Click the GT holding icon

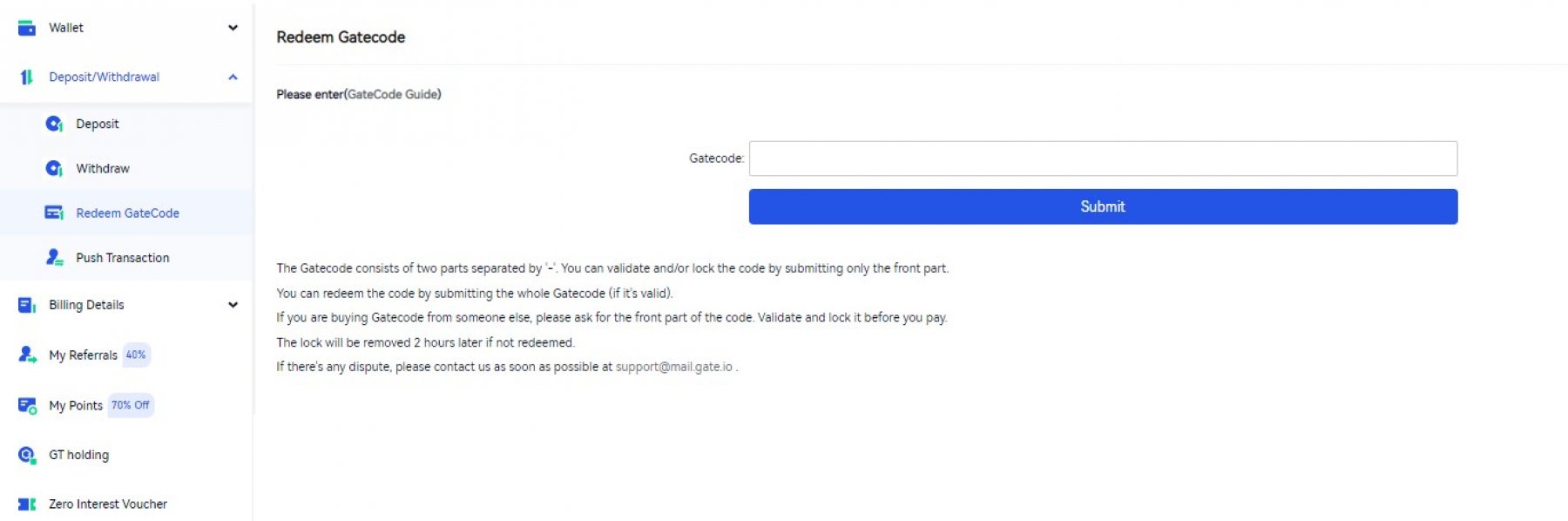coord(27,455)
